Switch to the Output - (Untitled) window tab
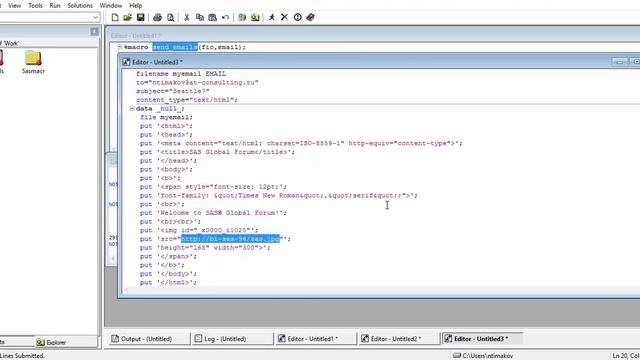 (149, 338)
